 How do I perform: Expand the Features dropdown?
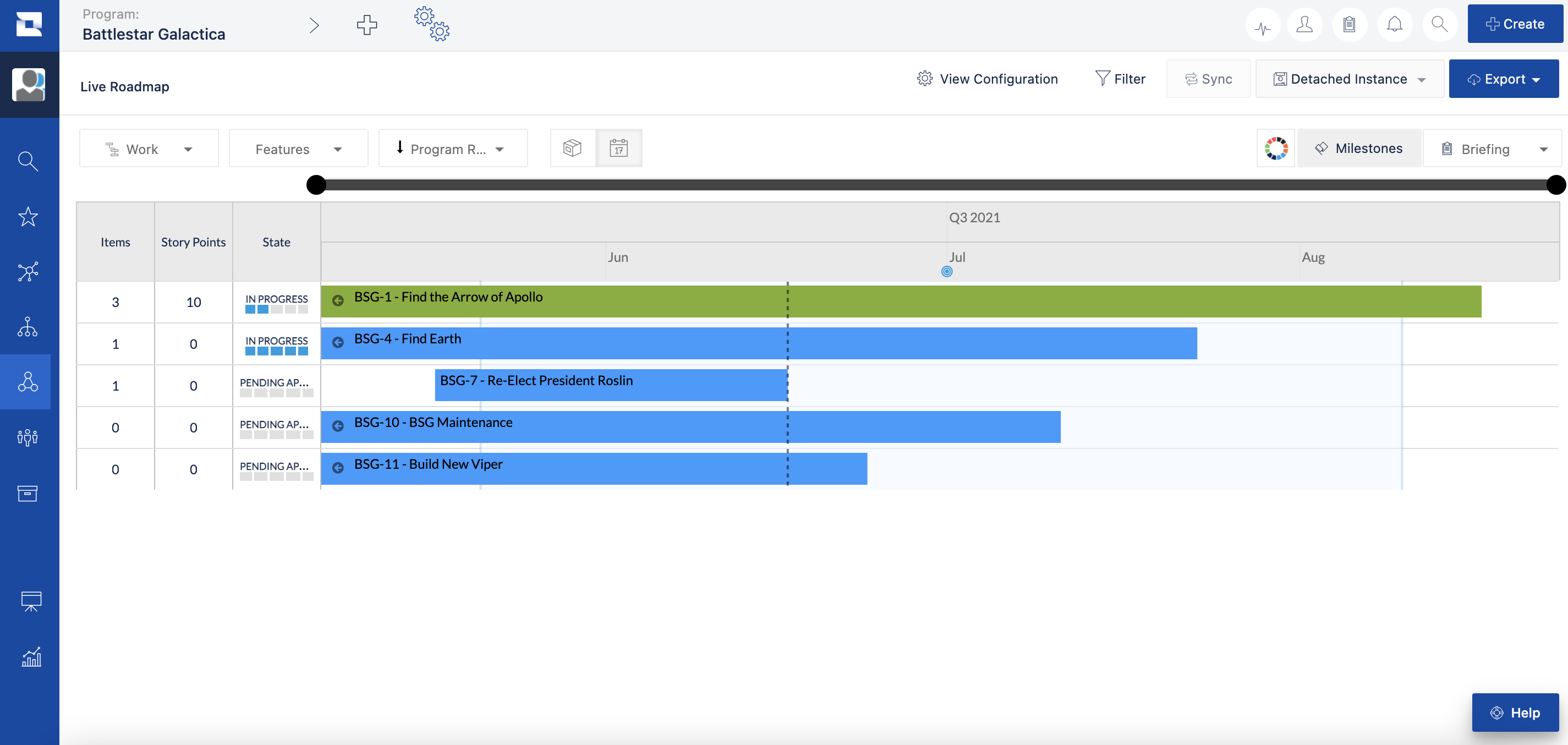298,149
